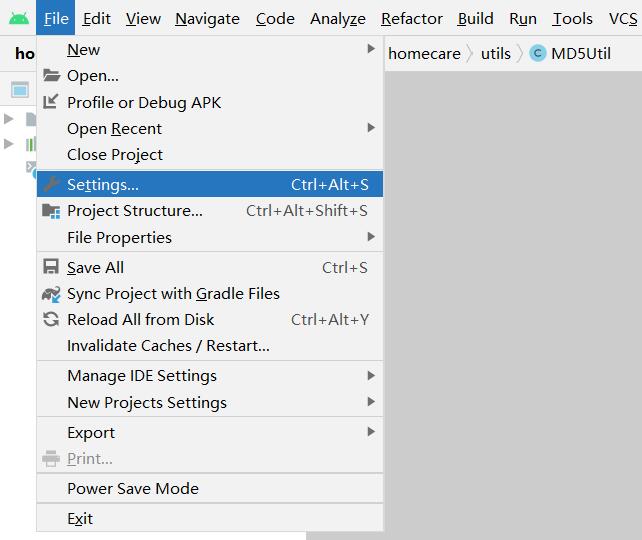Open the Refactor menu

pos(411,18)
